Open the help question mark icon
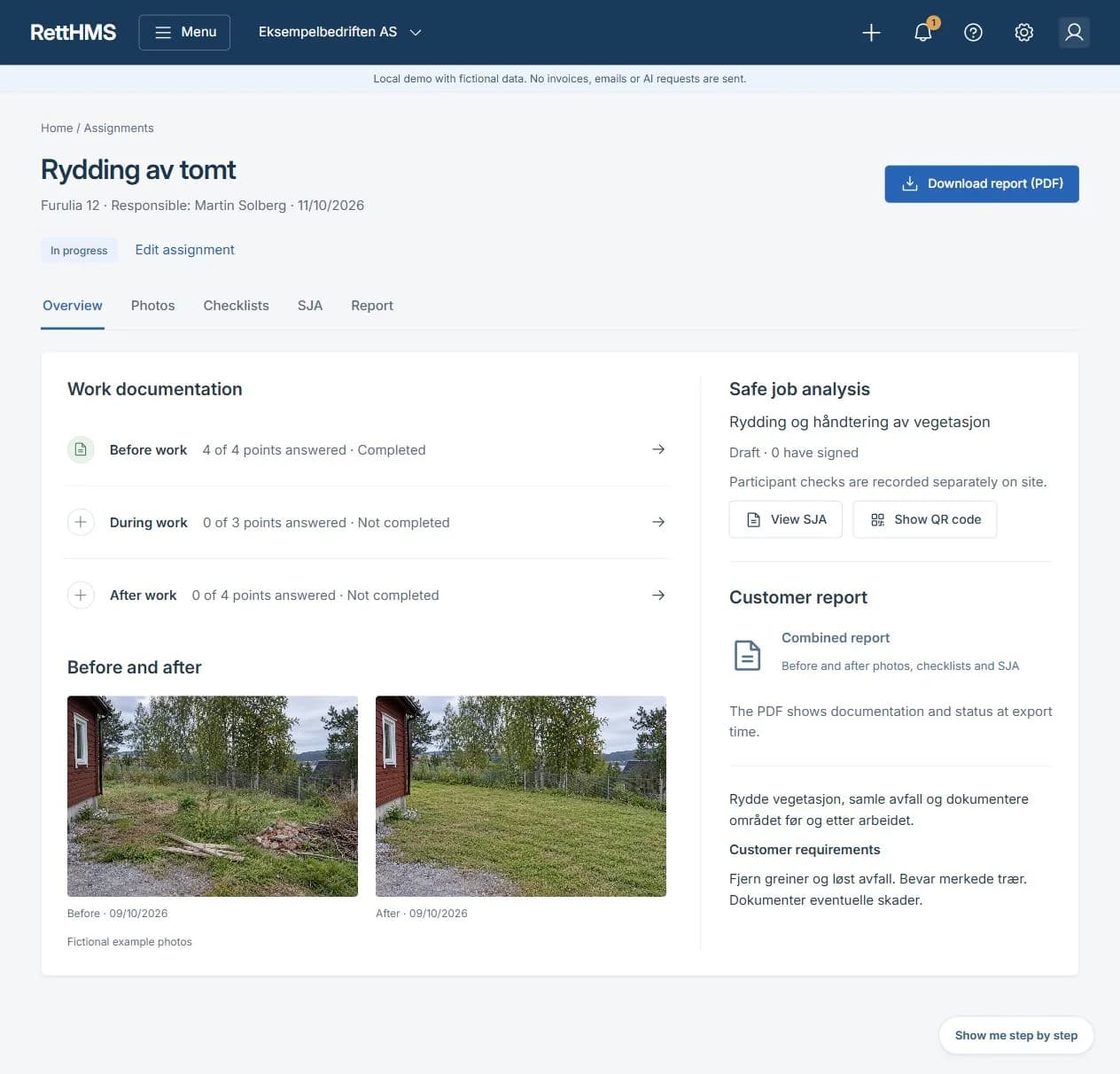This screenshot has width=1120, height=1074. coord(973,33)
